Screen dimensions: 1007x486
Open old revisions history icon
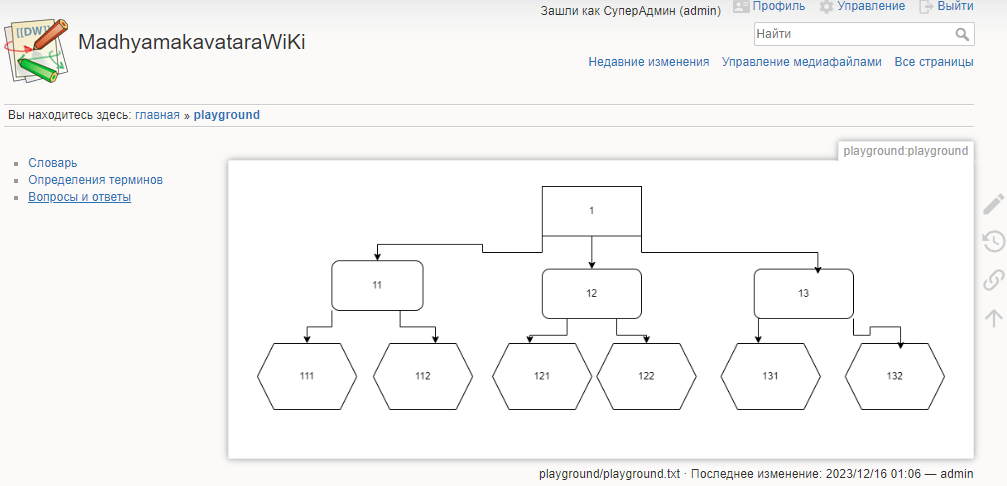click(993, 241)
